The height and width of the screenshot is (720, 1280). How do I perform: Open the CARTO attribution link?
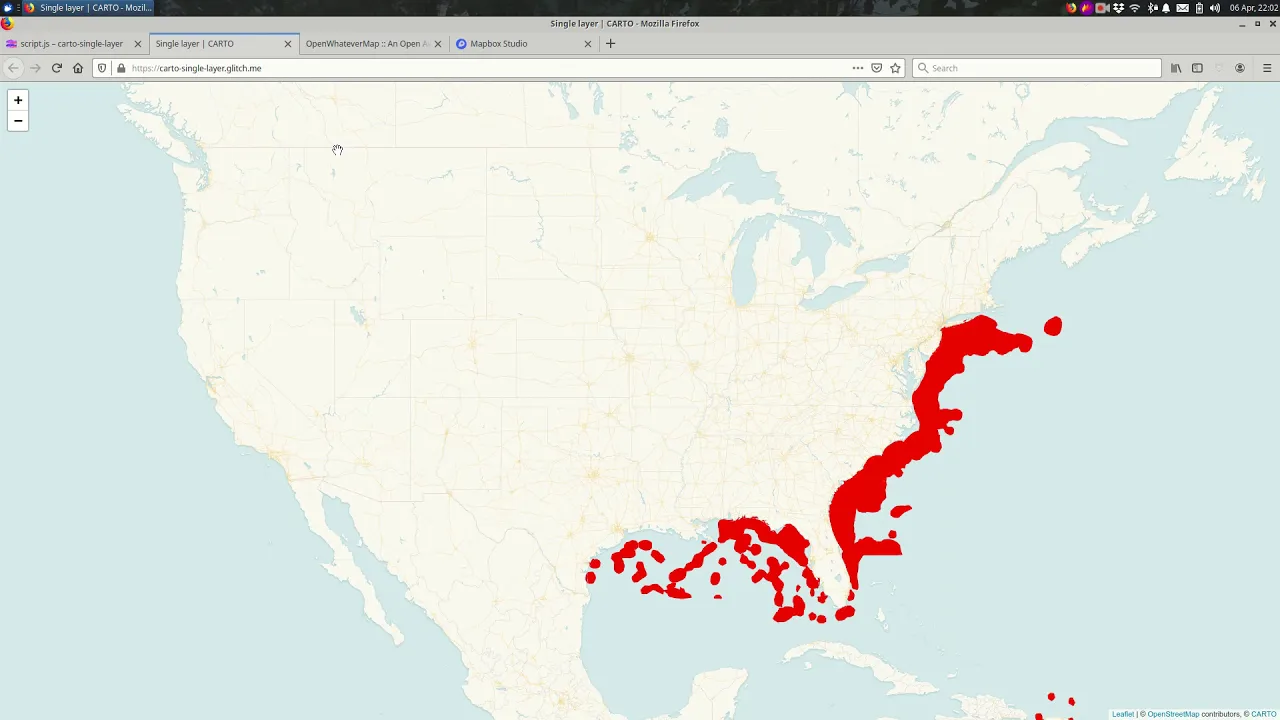point(1264,714)
